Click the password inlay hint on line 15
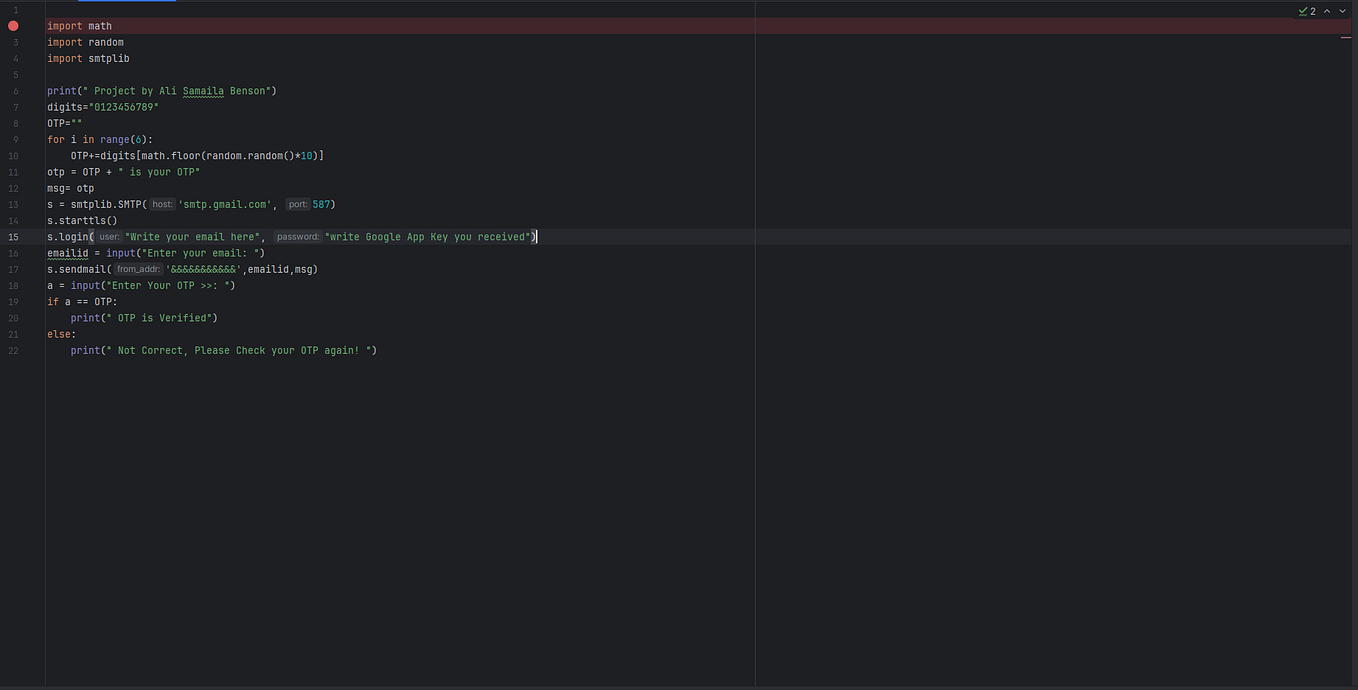 (298, 236)
